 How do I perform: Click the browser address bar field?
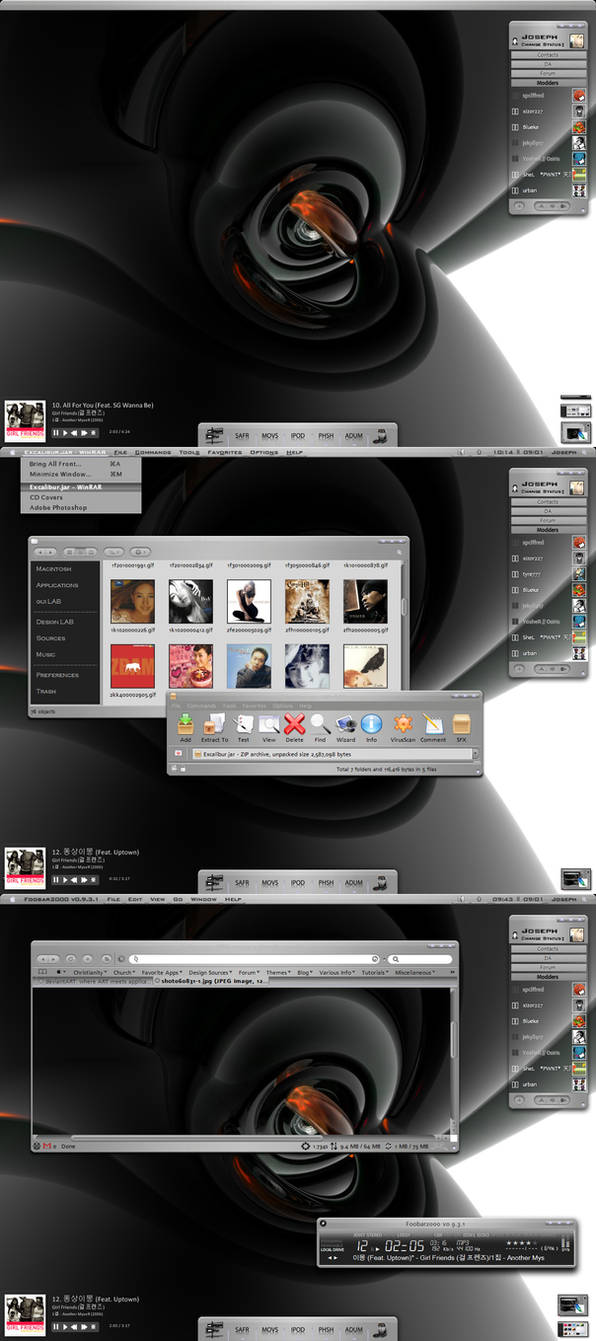[256, 959]
